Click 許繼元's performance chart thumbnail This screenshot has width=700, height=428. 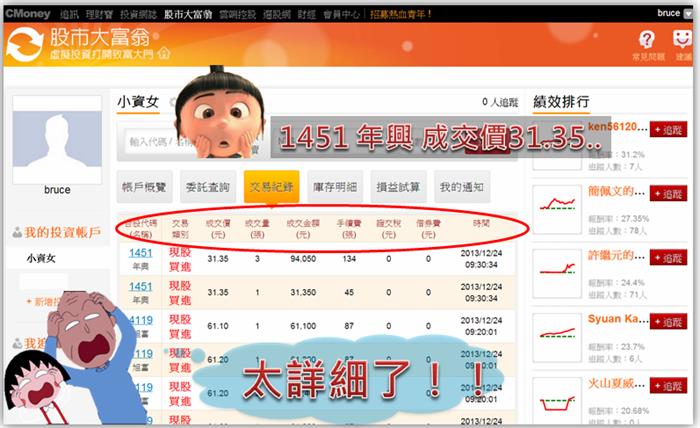557,273
